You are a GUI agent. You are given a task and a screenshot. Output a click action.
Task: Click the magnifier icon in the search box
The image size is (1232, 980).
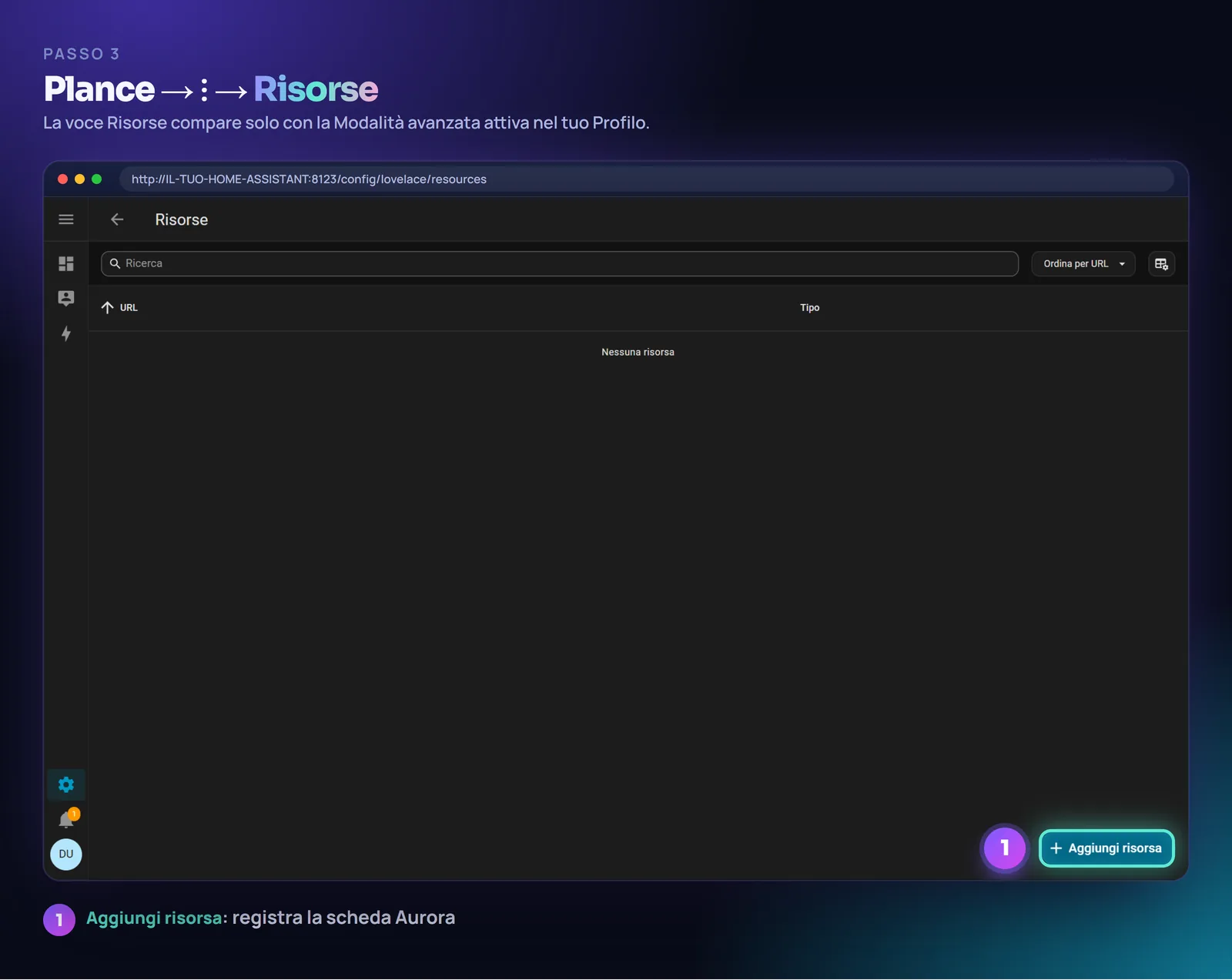pyautogui.click(x=115, y=263)
